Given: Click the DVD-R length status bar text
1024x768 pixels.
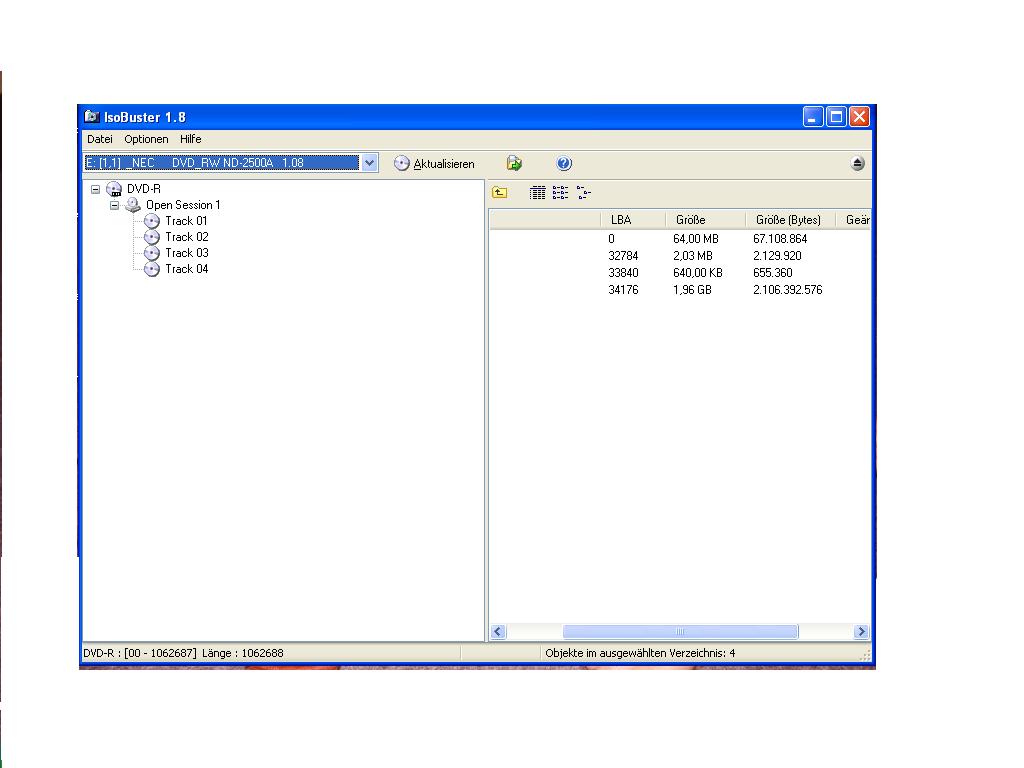Looking at the screenshot, I should (x=184, y=653).
